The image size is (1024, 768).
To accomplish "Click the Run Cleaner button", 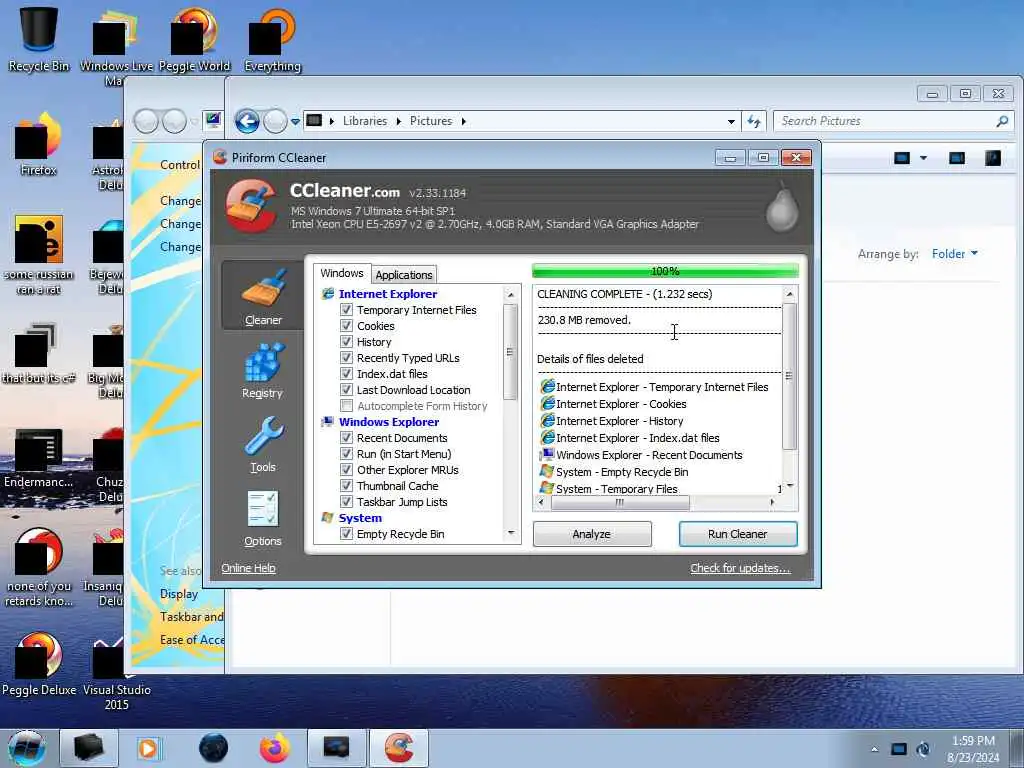I will click(x=738, y=534).
